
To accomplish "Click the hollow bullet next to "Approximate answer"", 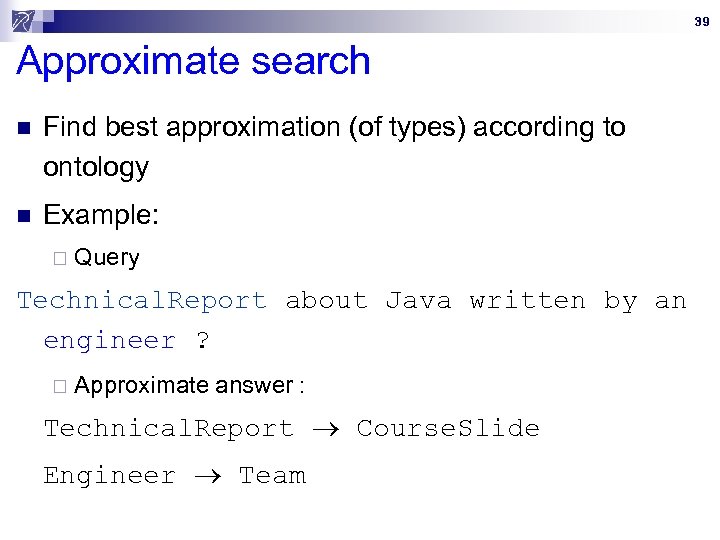I will [x=60, y=387].
